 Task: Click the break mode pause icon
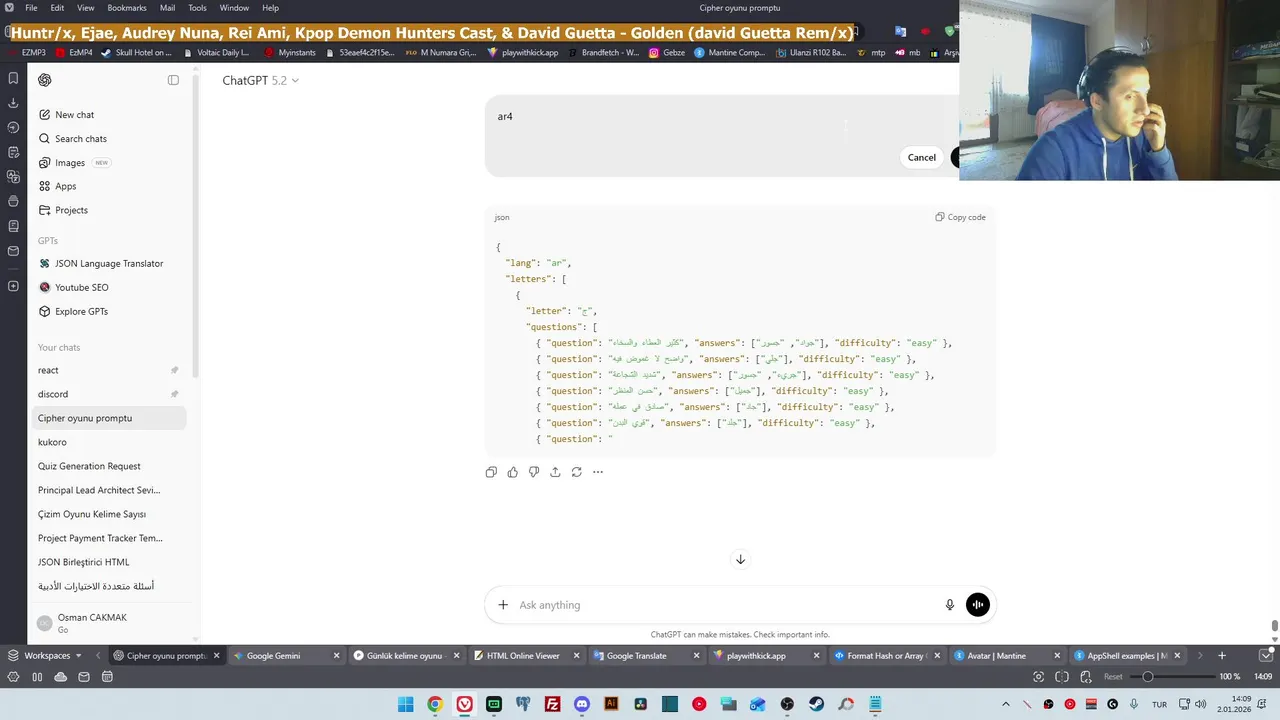[37, 677]
